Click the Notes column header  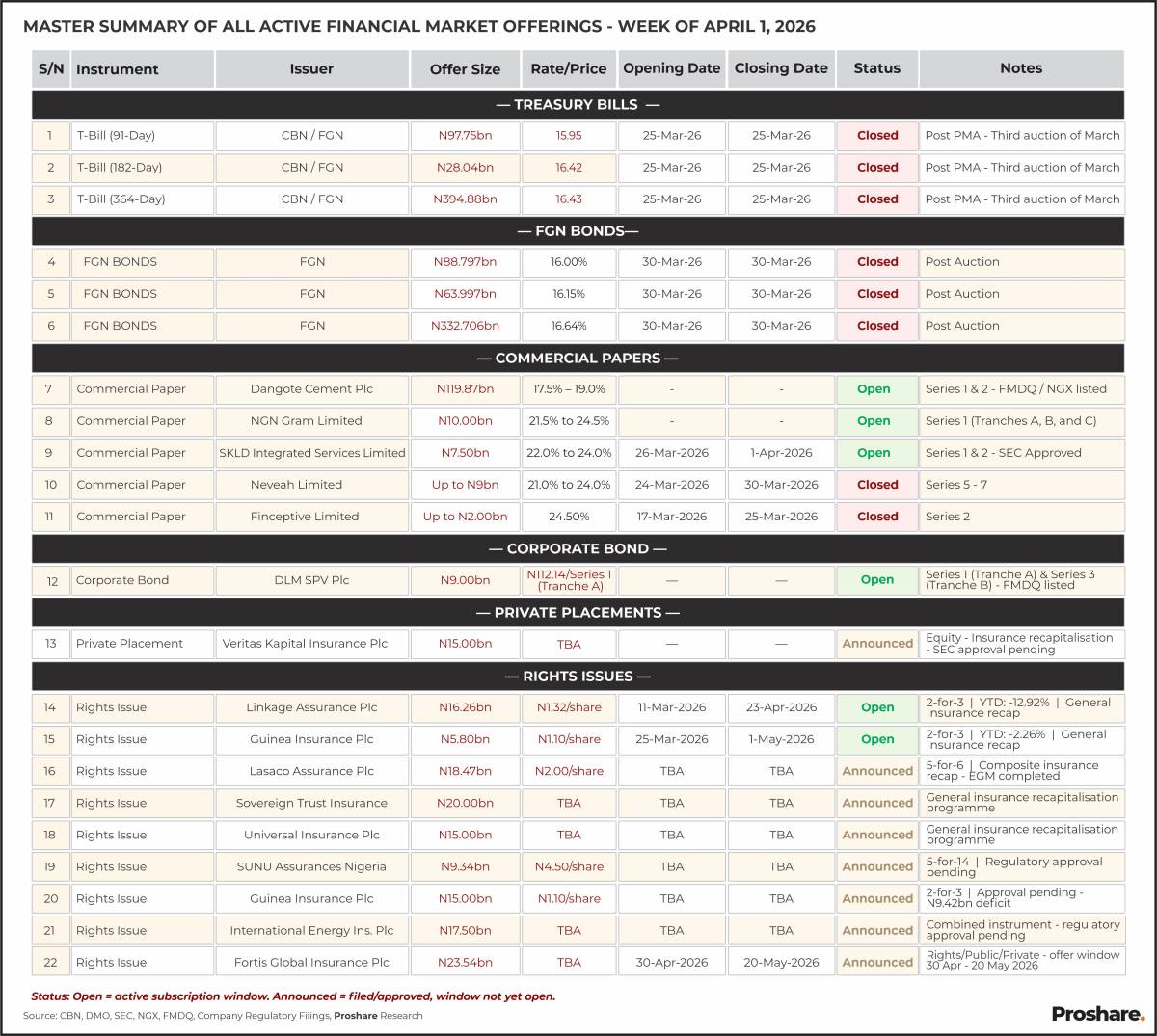(x=1022, y=69)
